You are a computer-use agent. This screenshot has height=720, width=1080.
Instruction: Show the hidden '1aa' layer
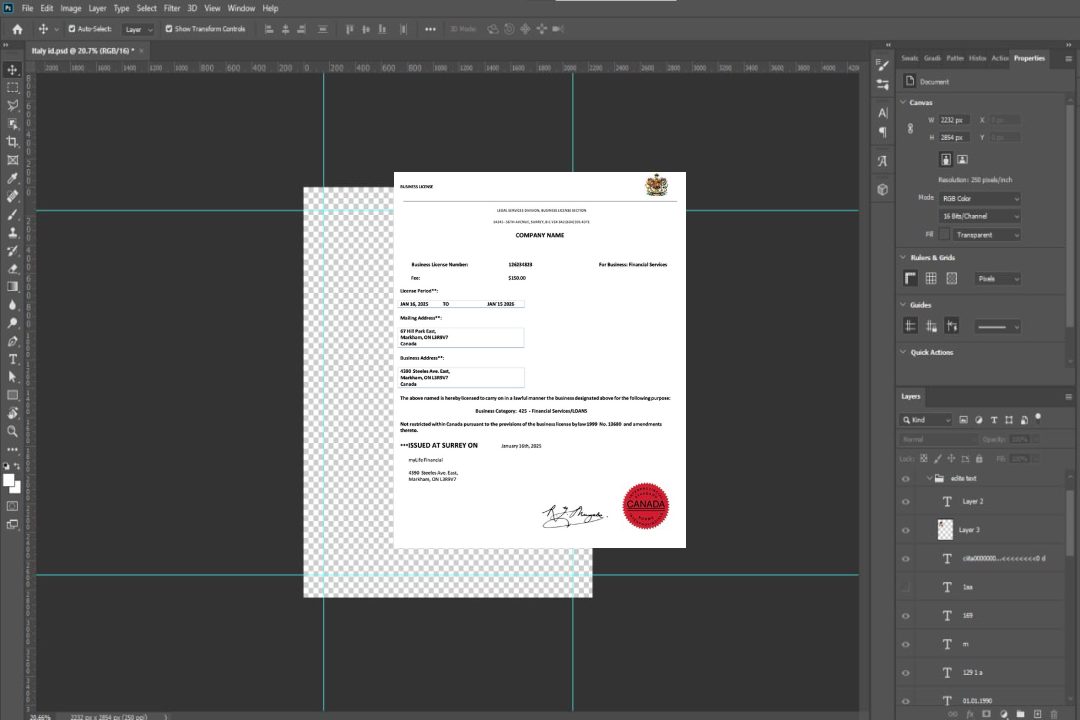pos(906,587)
